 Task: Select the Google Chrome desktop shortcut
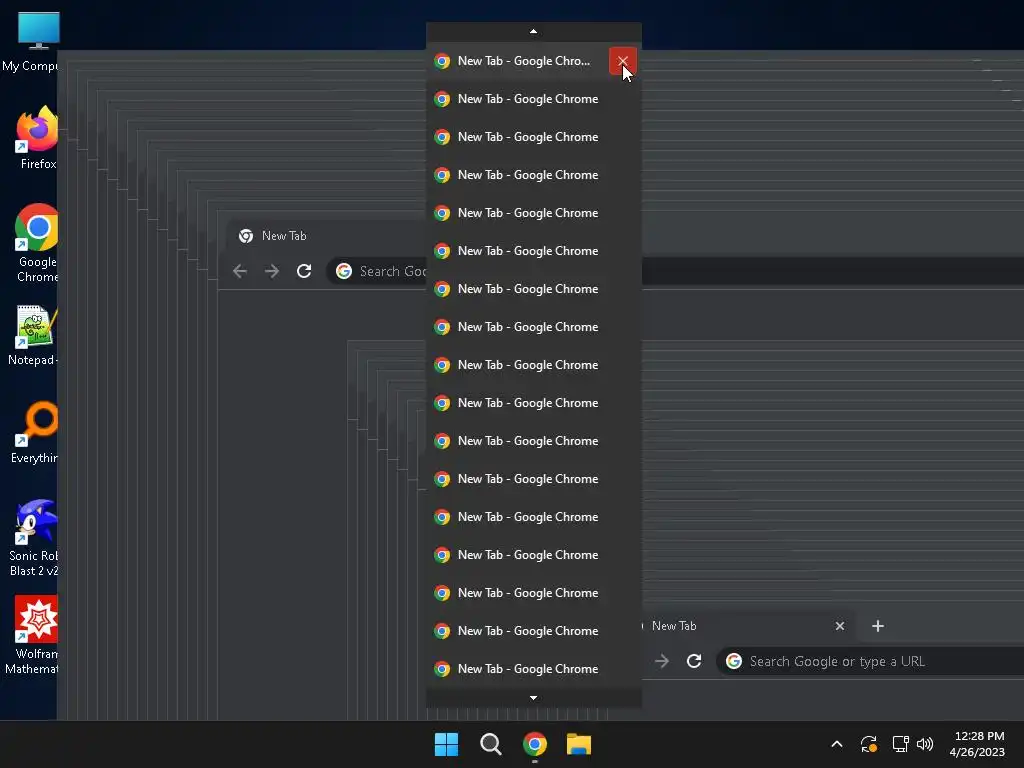click(37, 244)
